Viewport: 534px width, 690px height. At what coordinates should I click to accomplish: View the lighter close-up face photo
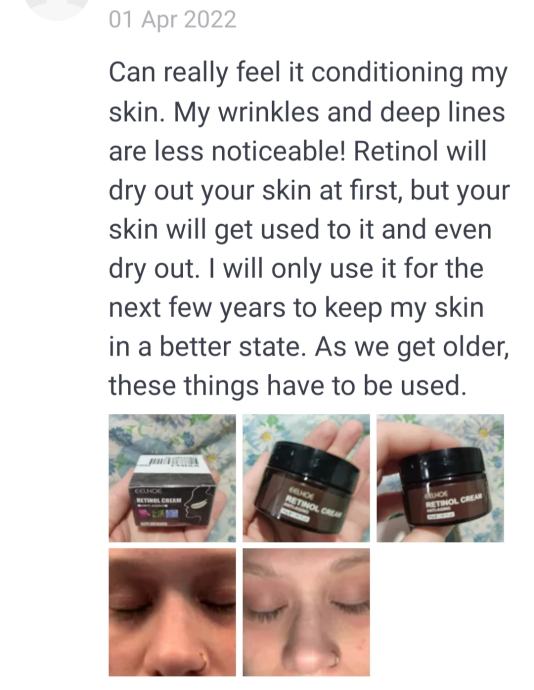pyautogui.click(x=306, y=612)
